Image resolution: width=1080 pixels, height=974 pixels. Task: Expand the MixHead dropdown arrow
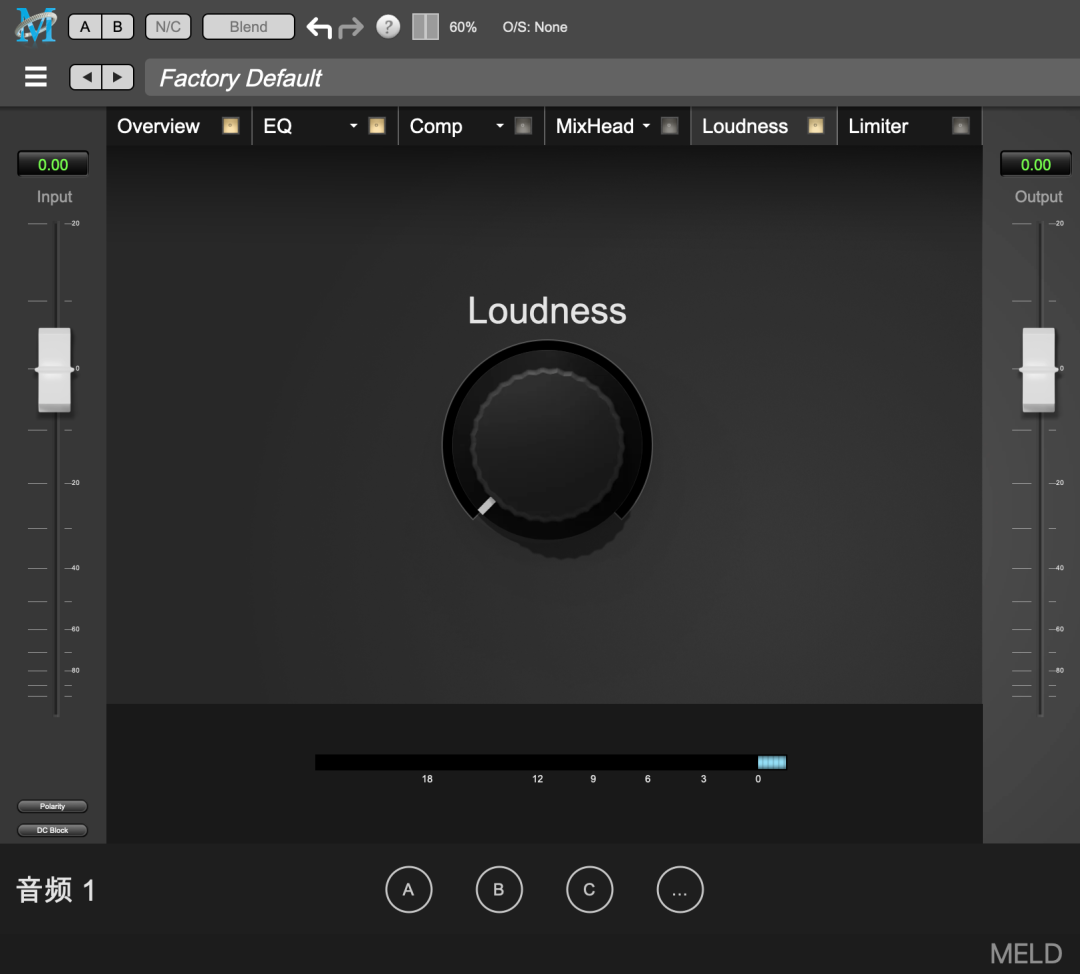(646, 126)
